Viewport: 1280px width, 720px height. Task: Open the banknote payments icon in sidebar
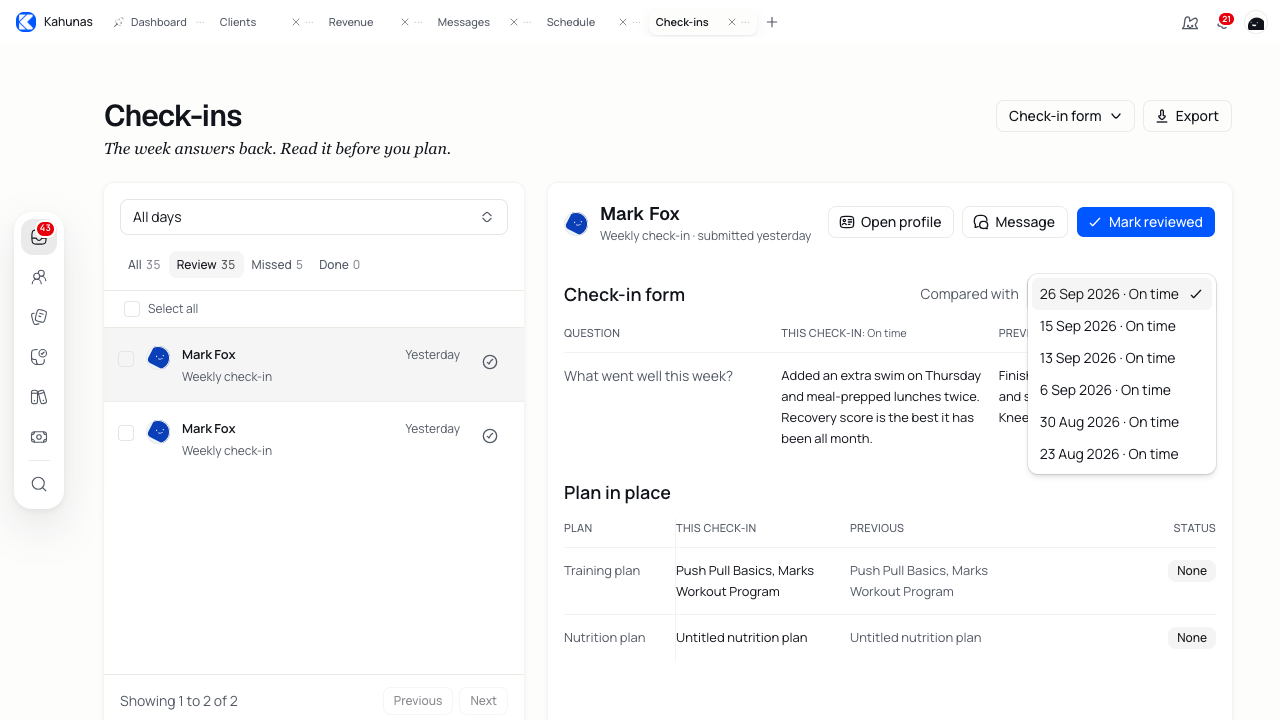click(x=39, y=437)
